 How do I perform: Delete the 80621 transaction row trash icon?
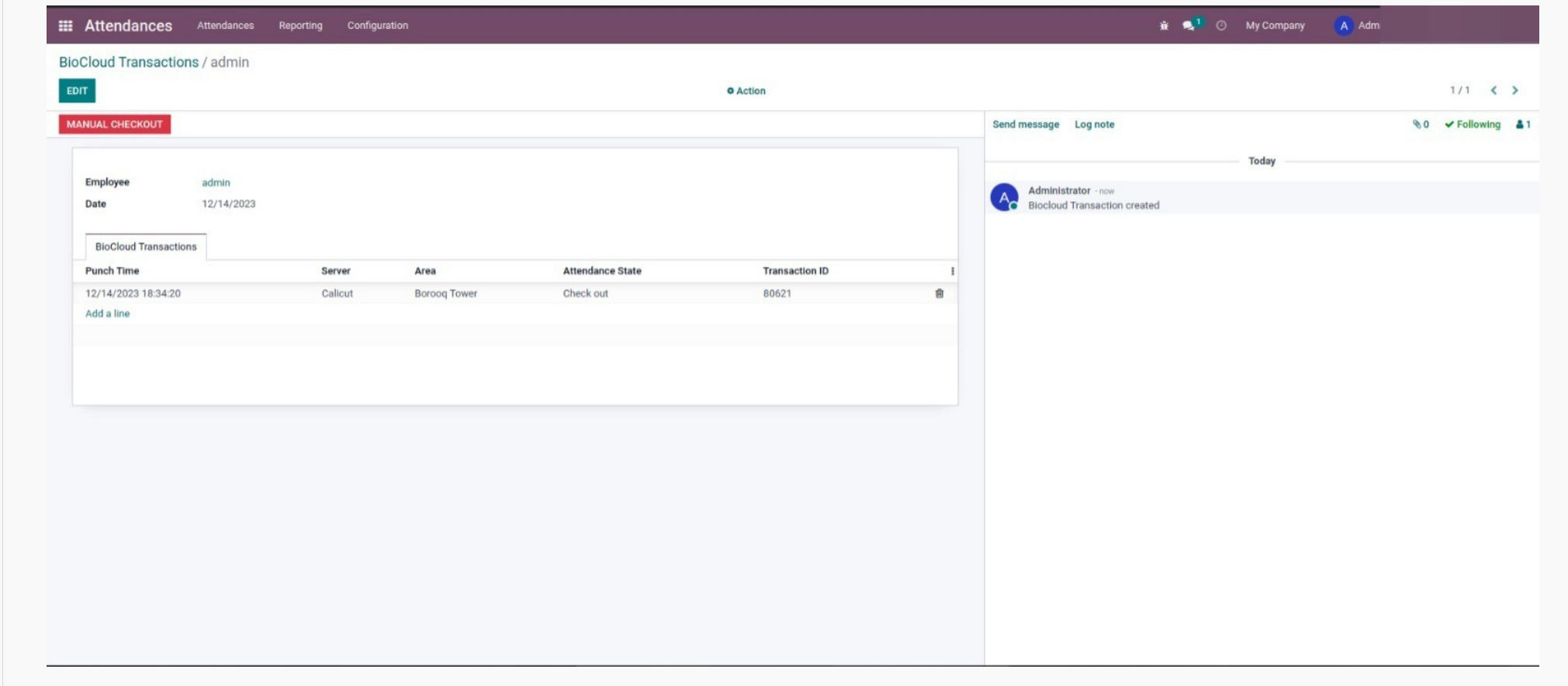coord(940,293)
